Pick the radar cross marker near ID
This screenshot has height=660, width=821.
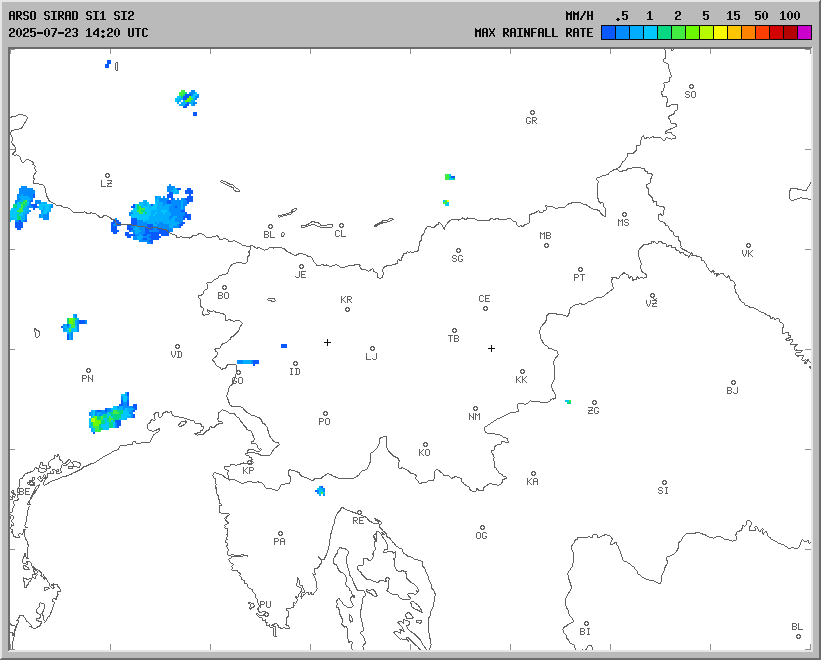point(327,342)
